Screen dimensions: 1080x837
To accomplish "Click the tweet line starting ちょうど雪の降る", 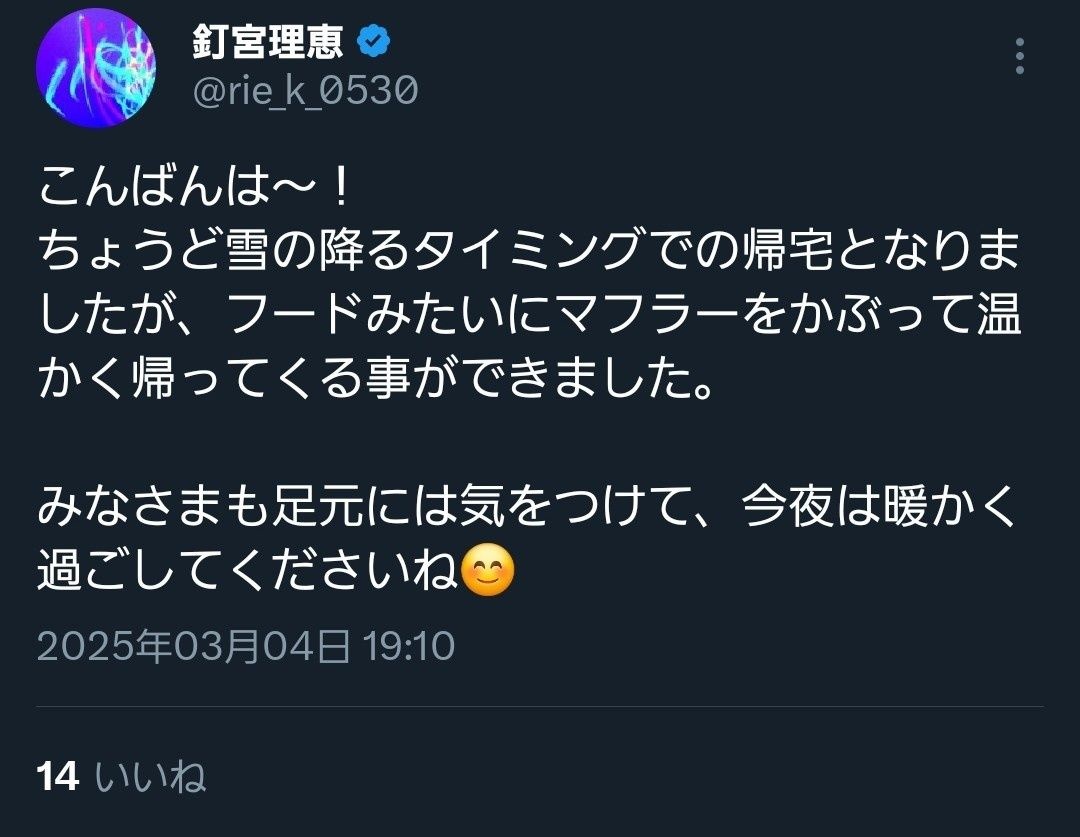I will point(530,252).
